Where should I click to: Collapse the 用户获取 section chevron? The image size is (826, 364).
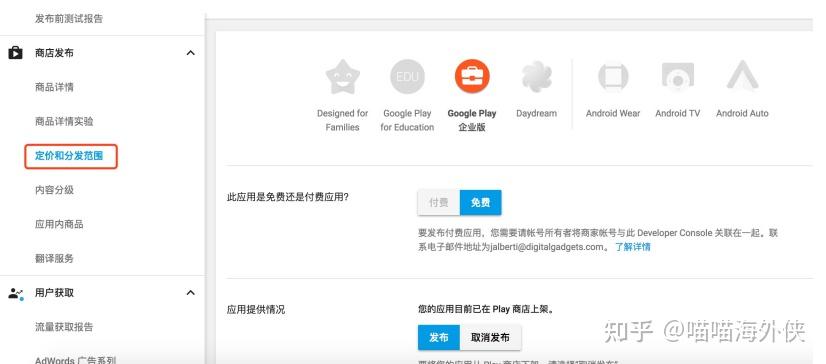click(191, 293)
